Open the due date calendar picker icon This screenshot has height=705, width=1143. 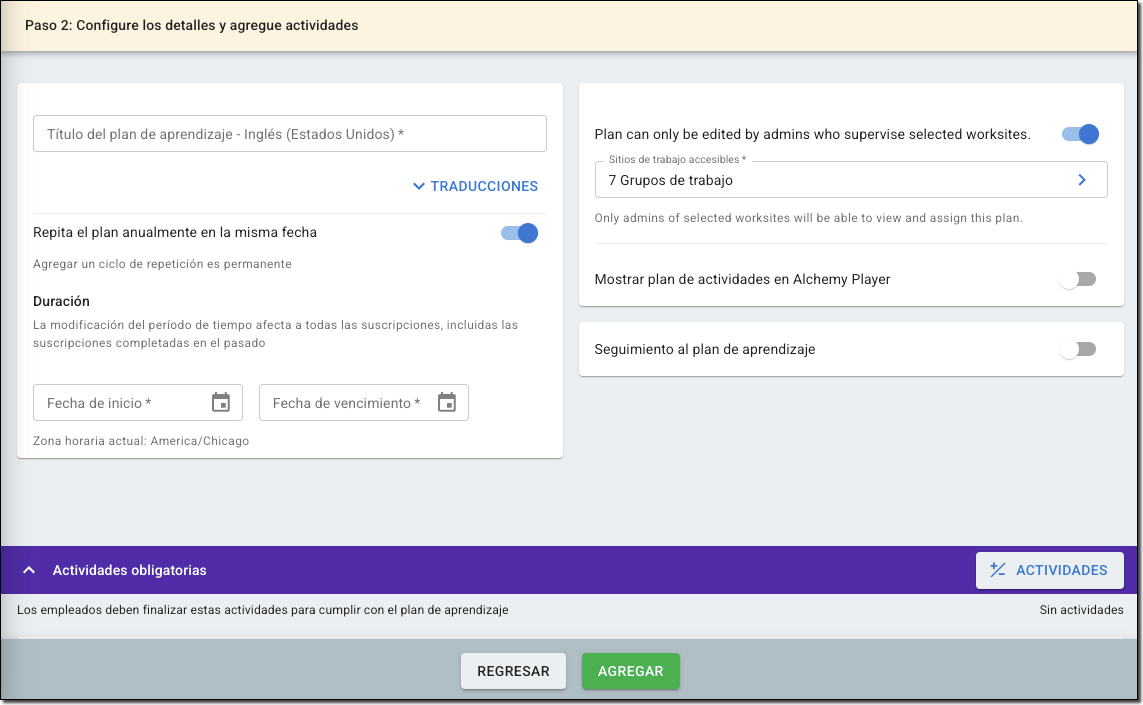coord(447,403)
